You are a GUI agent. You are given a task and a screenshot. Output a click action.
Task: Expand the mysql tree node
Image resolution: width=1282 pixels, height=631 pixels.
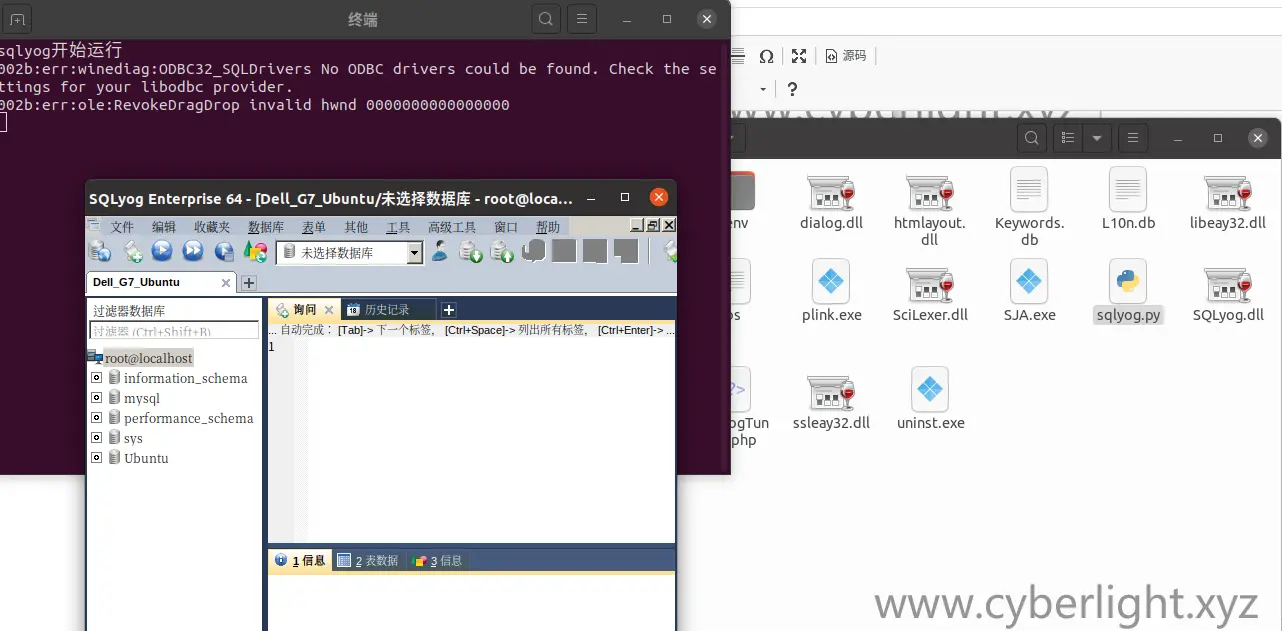[x=97, y=398]
